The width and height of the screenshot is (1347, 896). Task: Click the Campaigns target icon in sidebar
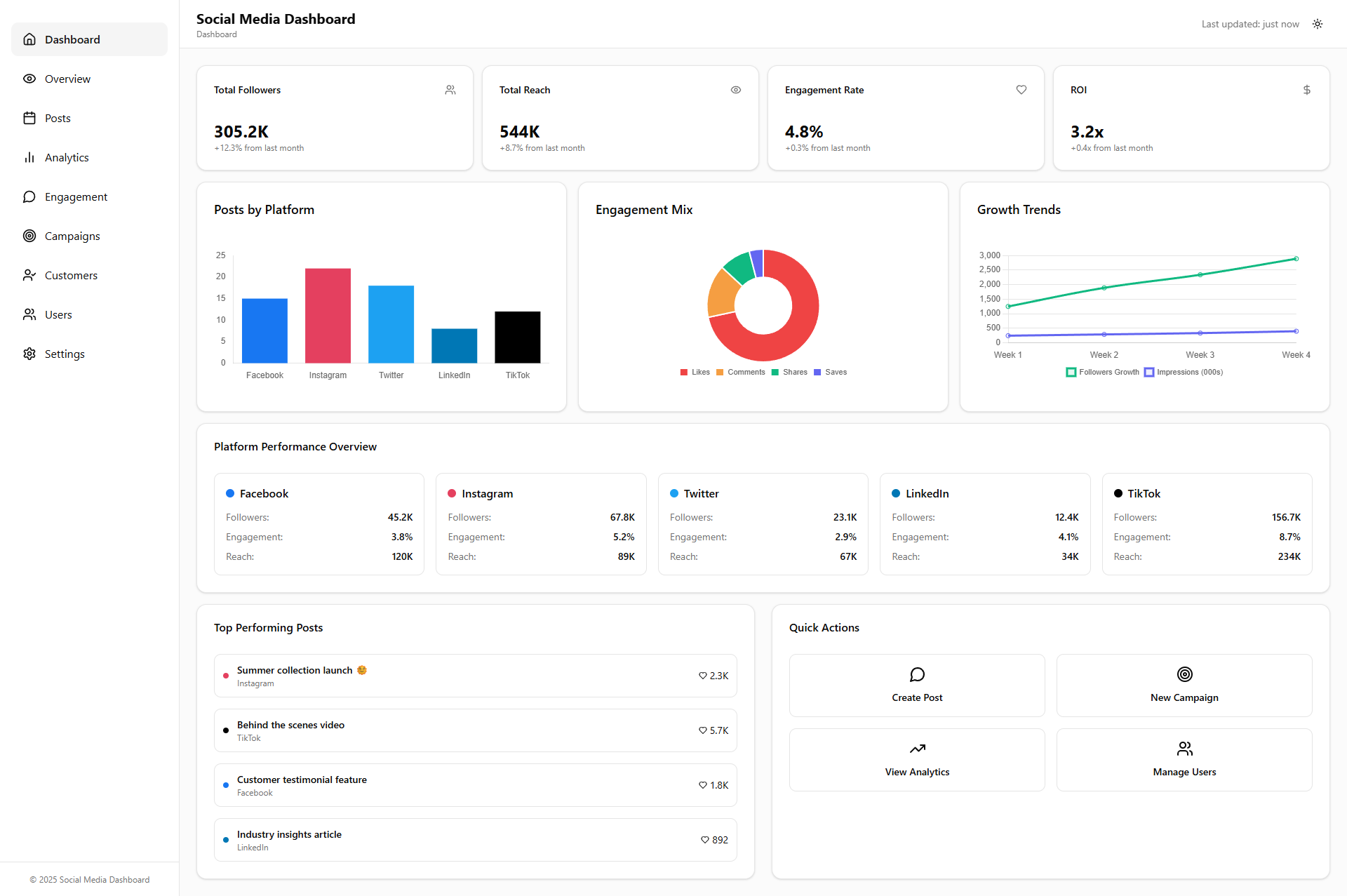click(x=29, y=236)
